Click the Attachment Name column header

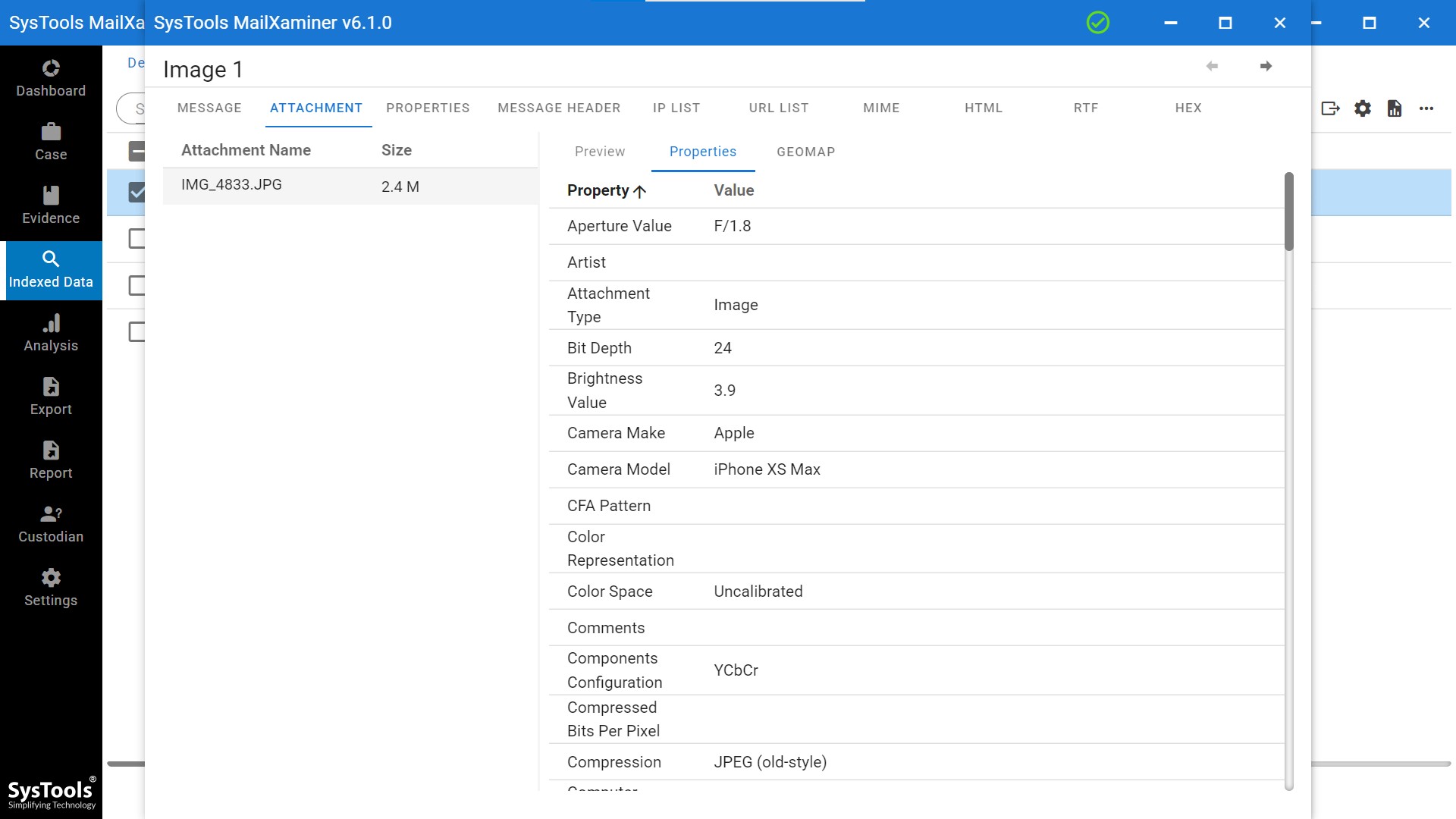pos(246,150)
